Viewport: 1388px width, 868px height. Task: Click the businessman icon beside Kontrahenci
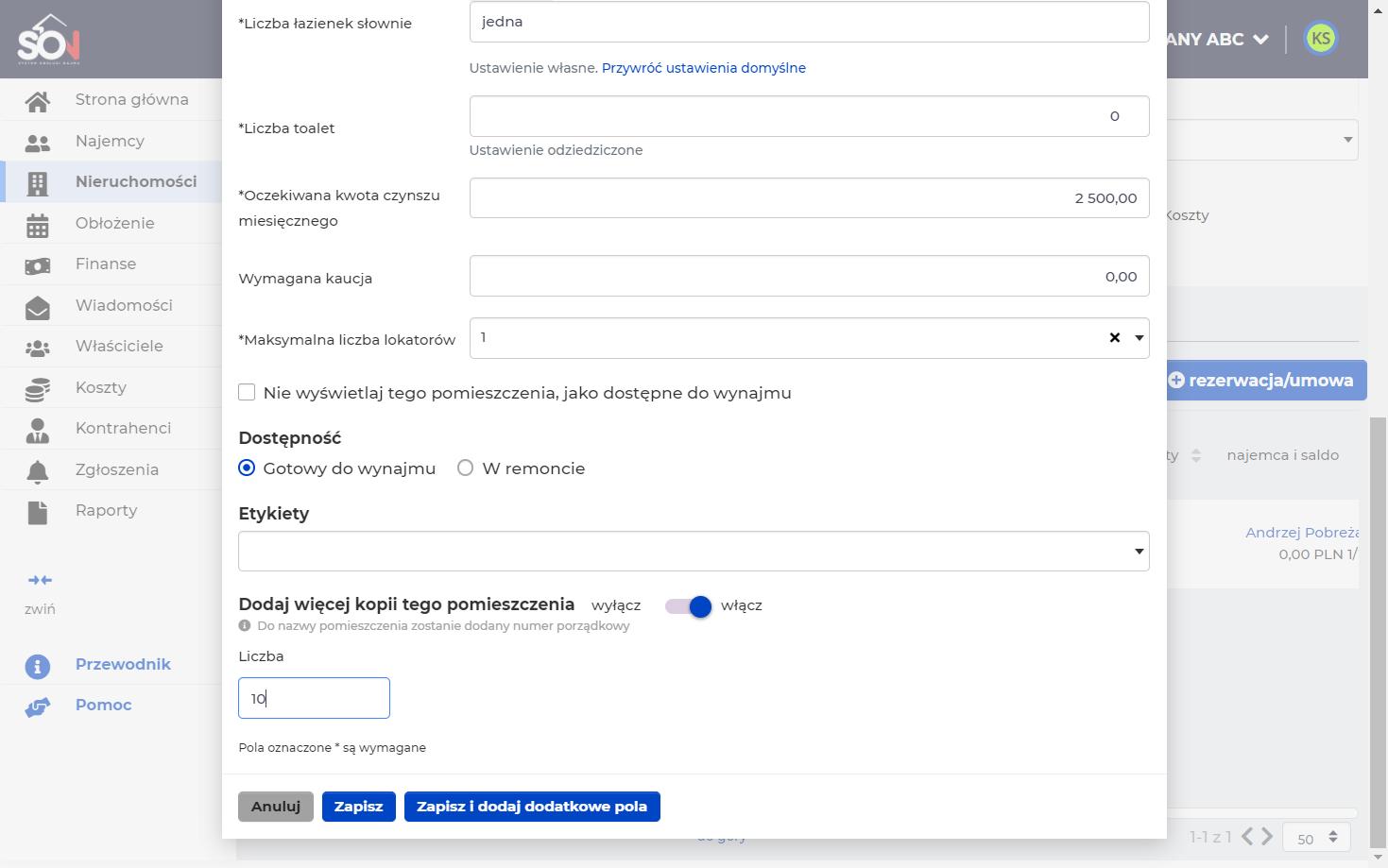click(x=38, y=430)
